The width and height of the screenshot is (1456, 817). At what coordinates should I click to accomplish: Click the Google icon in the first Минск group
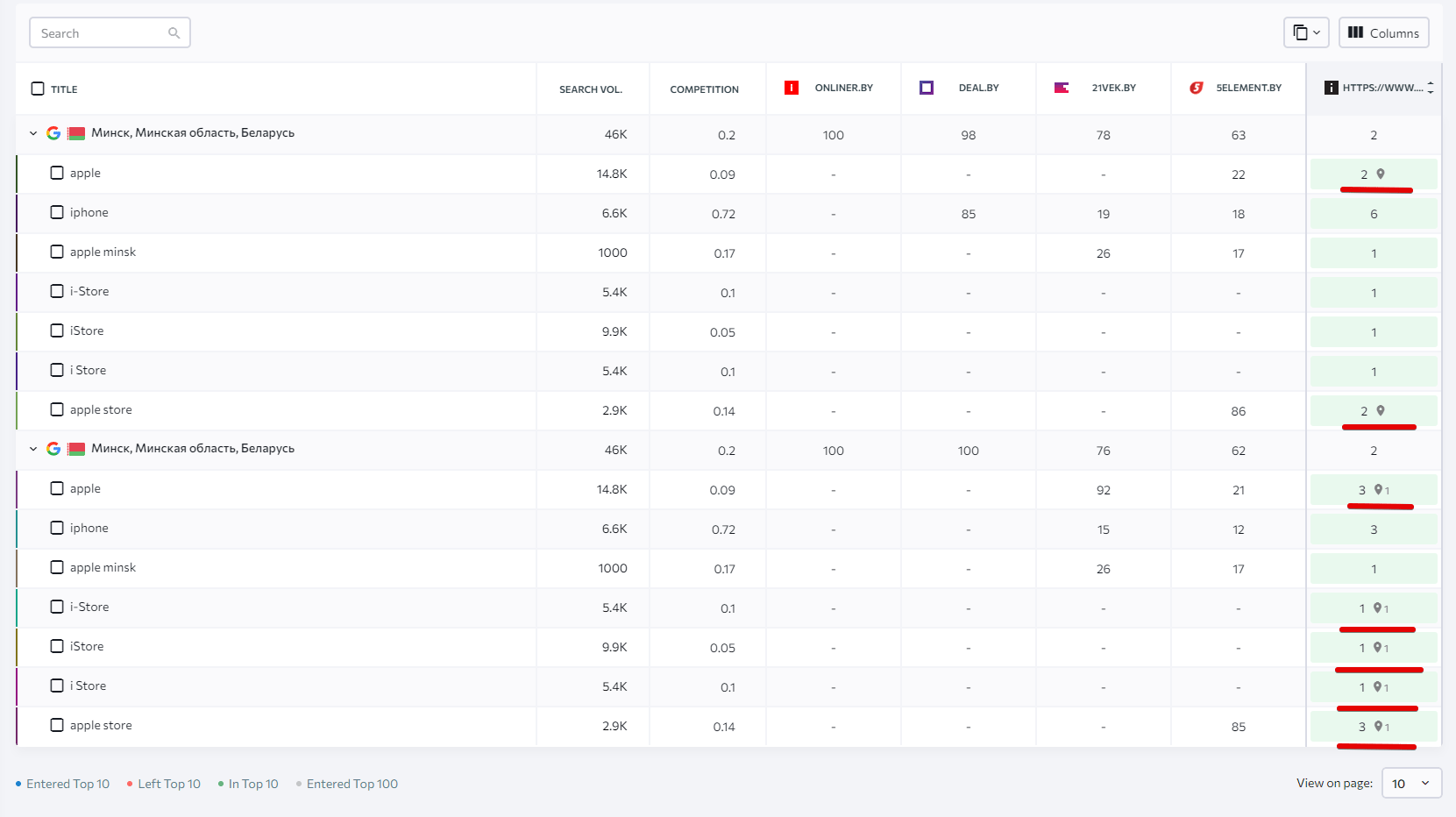click(x=53, y=133)
